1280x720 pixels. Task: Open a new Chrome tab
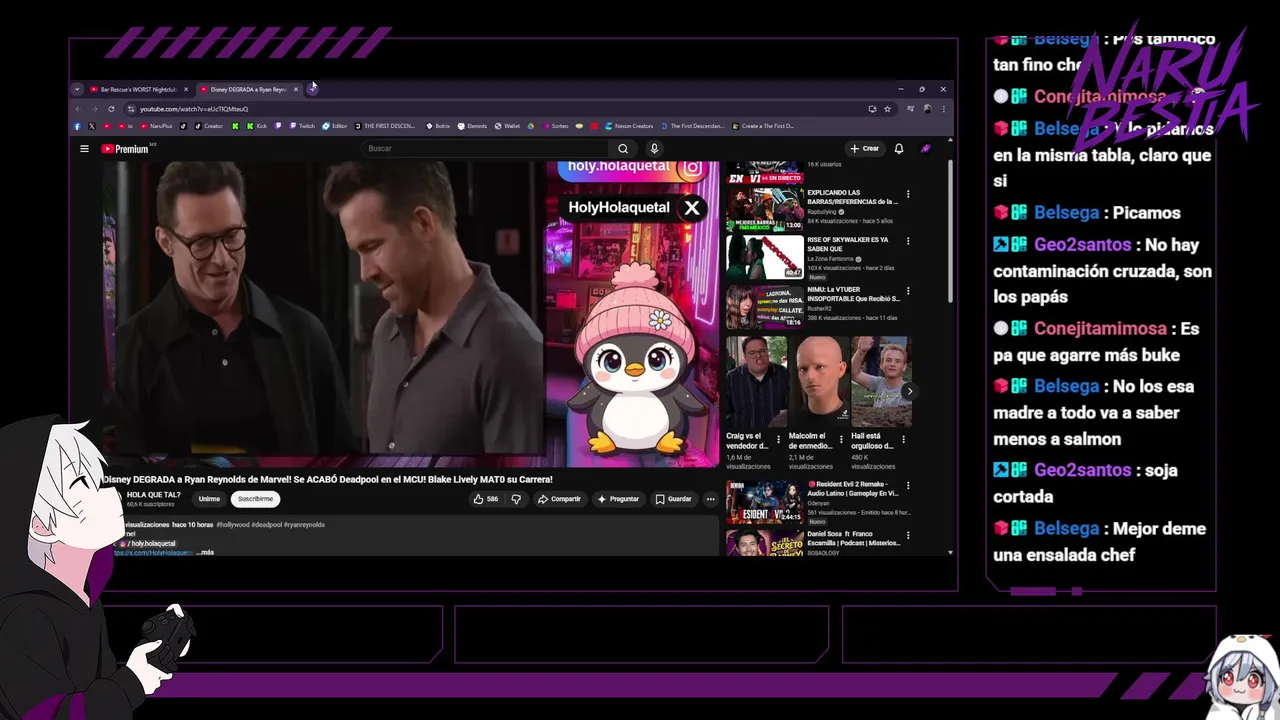tap(312, 89)
